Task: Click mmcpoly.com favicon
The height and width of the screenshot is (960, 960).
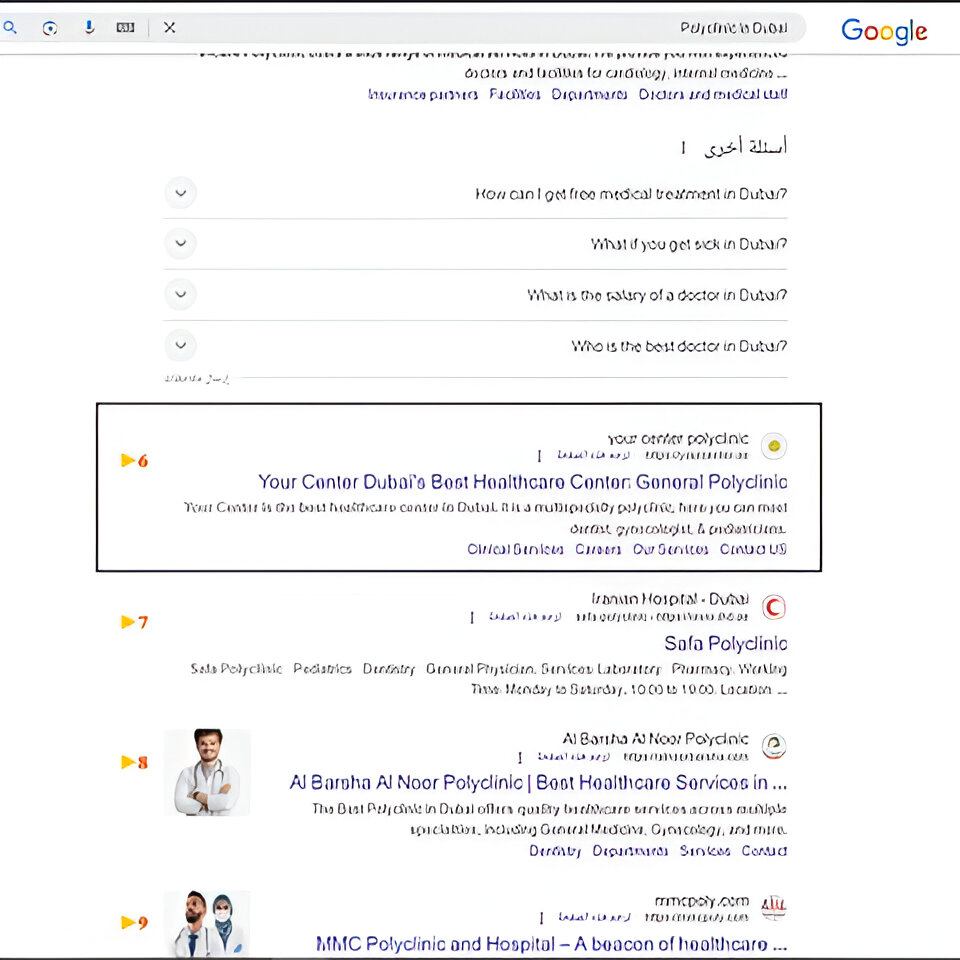Action: pyautogui.click(x=774, y=907)
